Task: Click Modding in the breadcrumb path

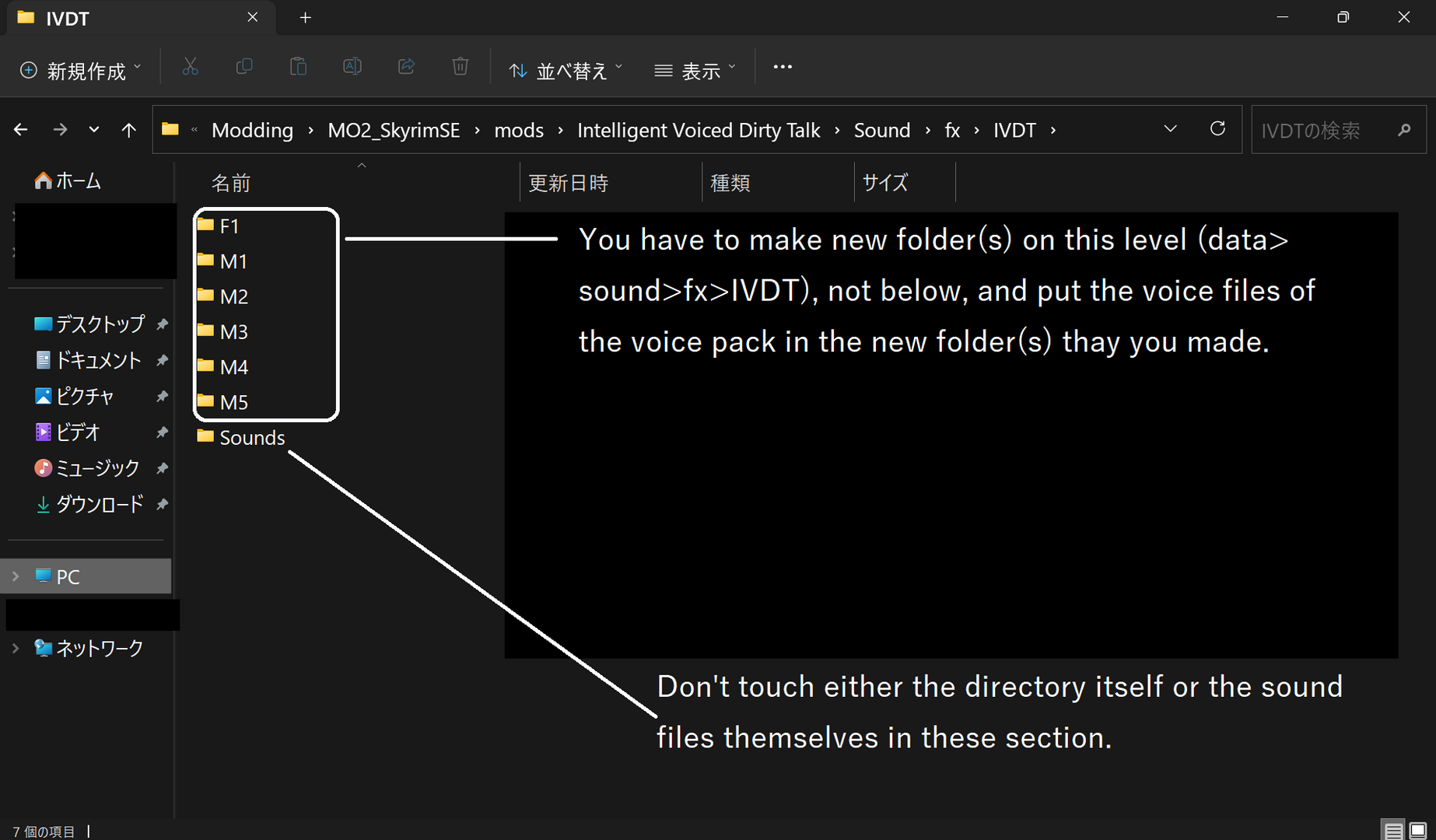Action: tap(252, 130)
